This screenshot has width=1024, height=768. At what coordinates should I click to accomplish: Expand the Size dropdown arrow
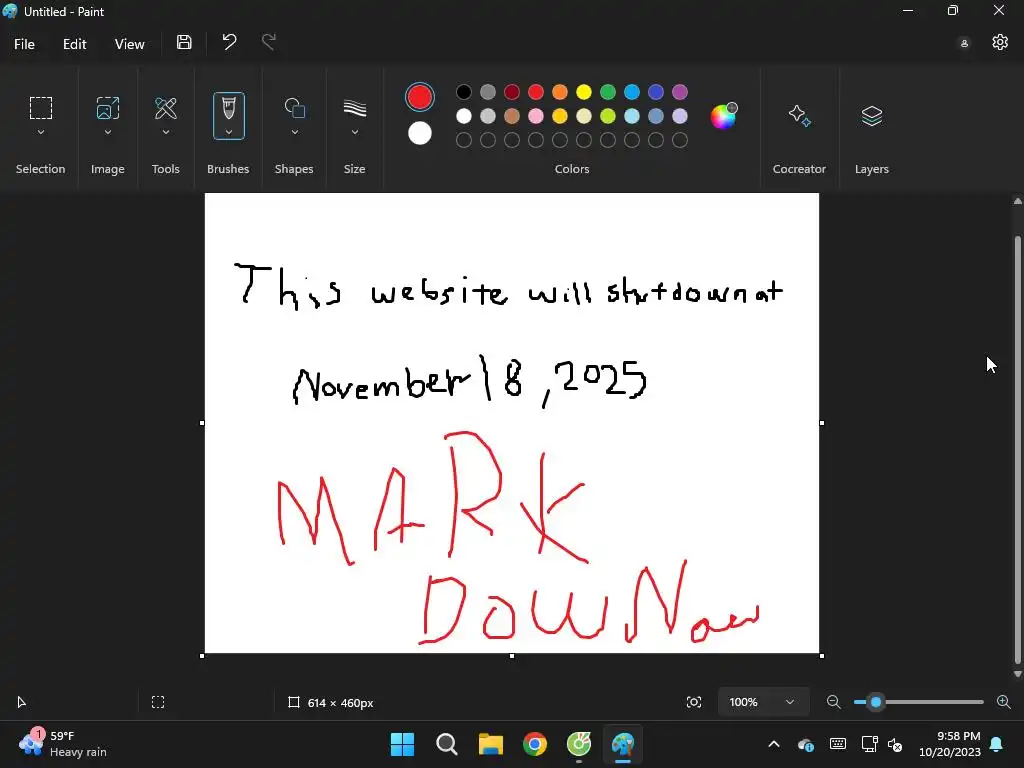(355, 132)
